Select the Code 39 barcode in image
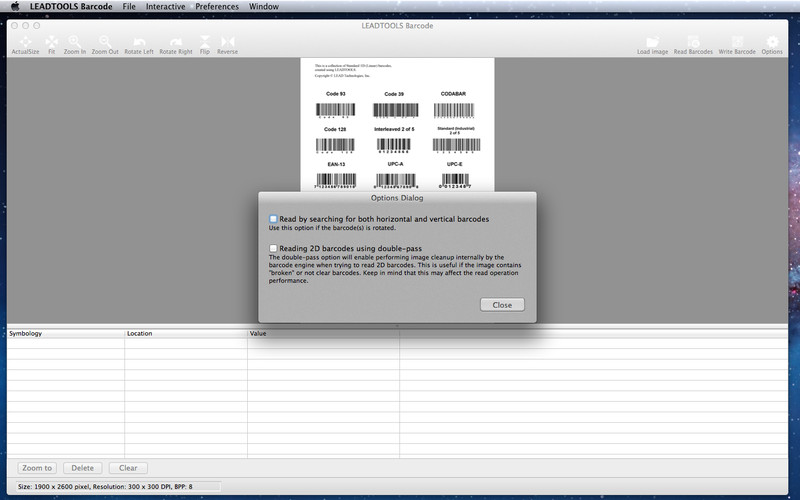This screenshot has width=800, height=500. click(x=395, y=110)
